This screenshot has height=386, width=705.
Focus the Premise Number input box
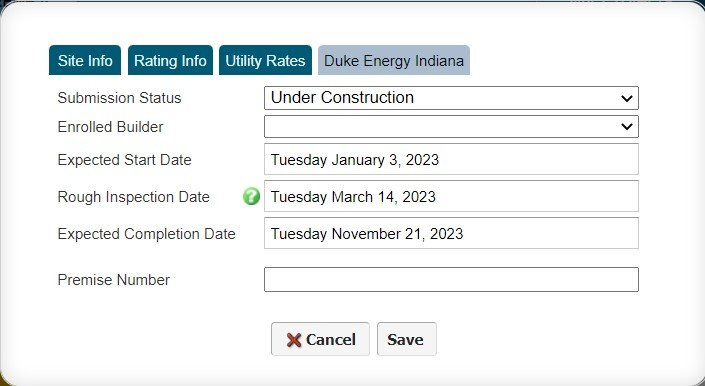[451, 280]
